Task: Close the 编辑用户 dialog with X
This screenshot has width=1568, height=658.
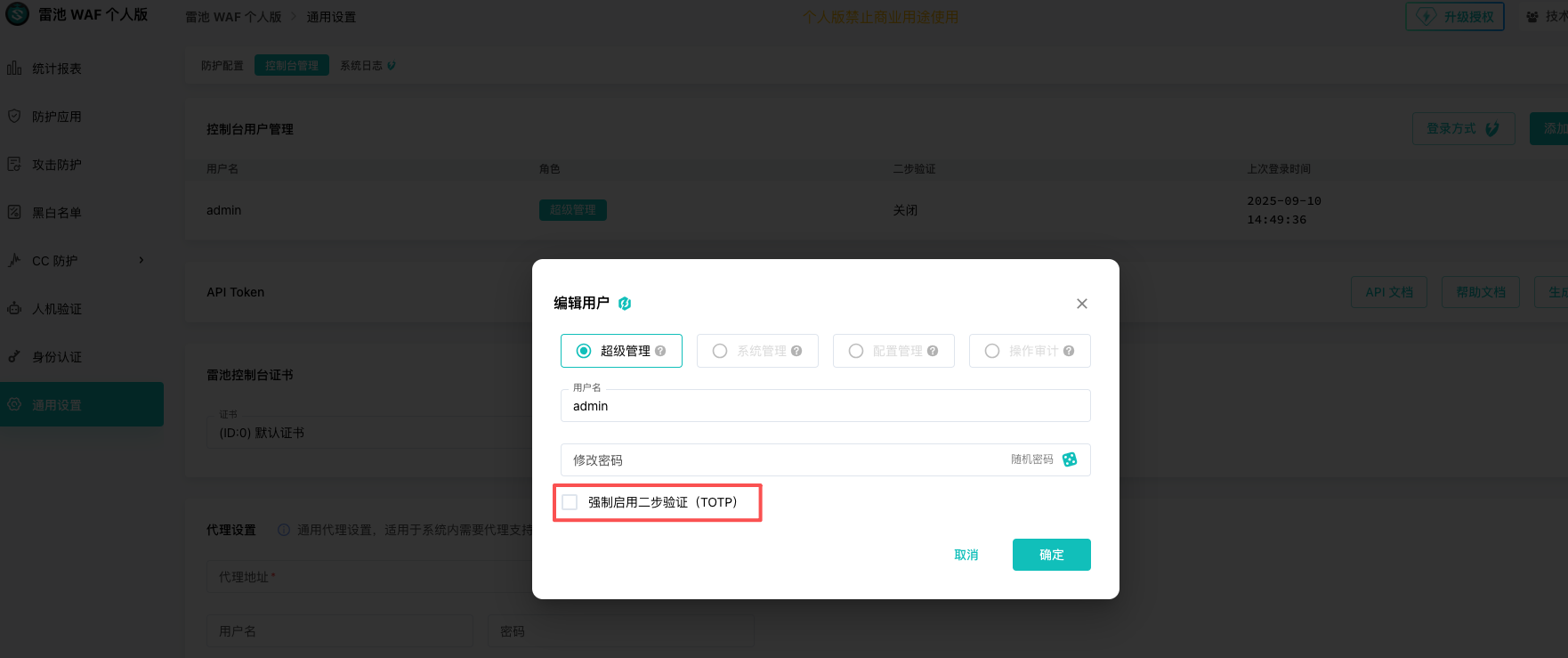Action: pyautogui.click(x=1082, y=304)
